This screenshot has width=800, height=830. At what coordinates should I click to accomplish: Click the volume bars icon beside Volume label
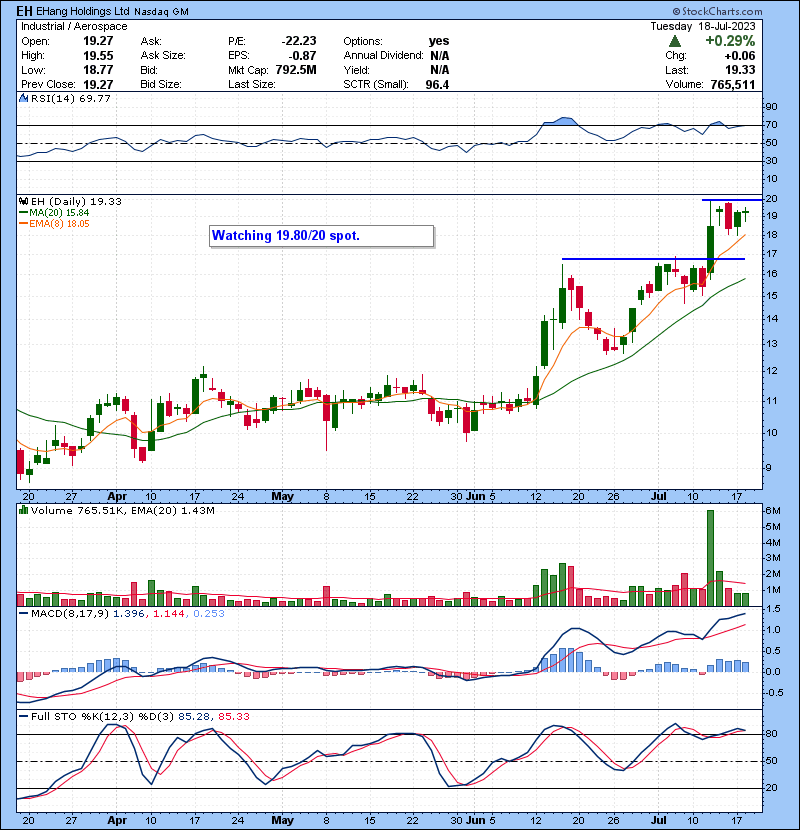point(23,510)
